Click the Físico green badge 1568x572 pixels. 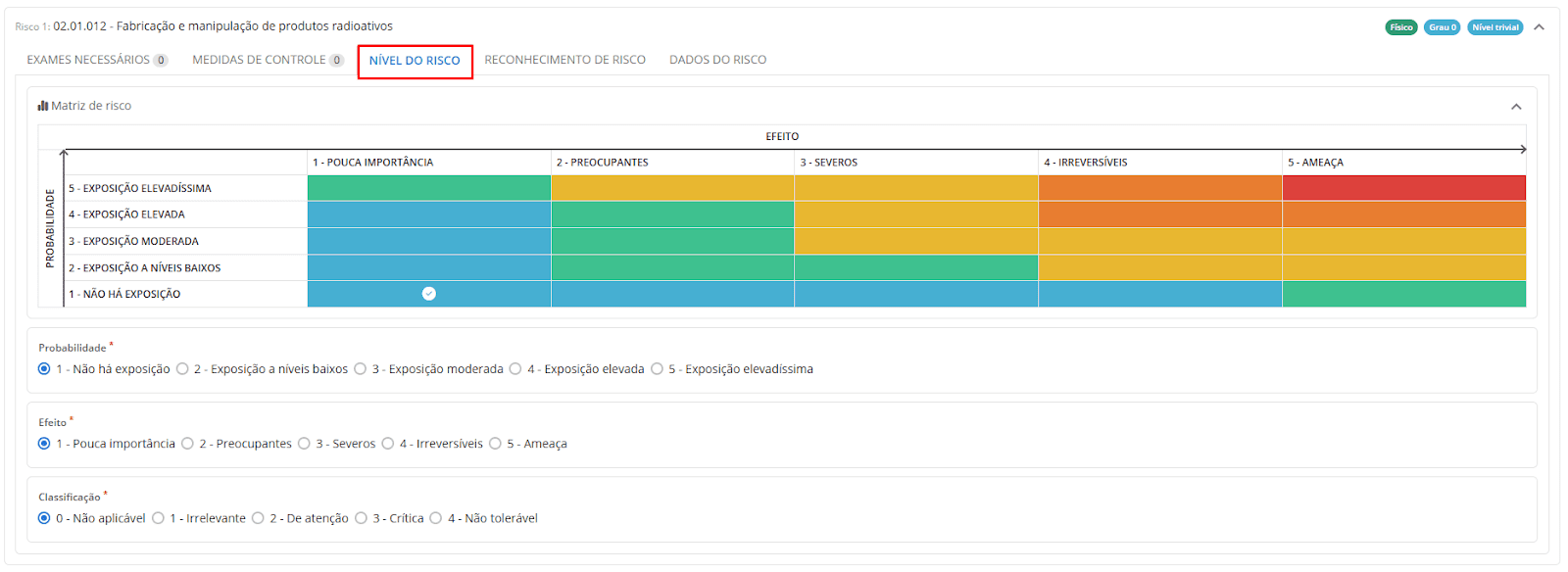coord(1400,27)
